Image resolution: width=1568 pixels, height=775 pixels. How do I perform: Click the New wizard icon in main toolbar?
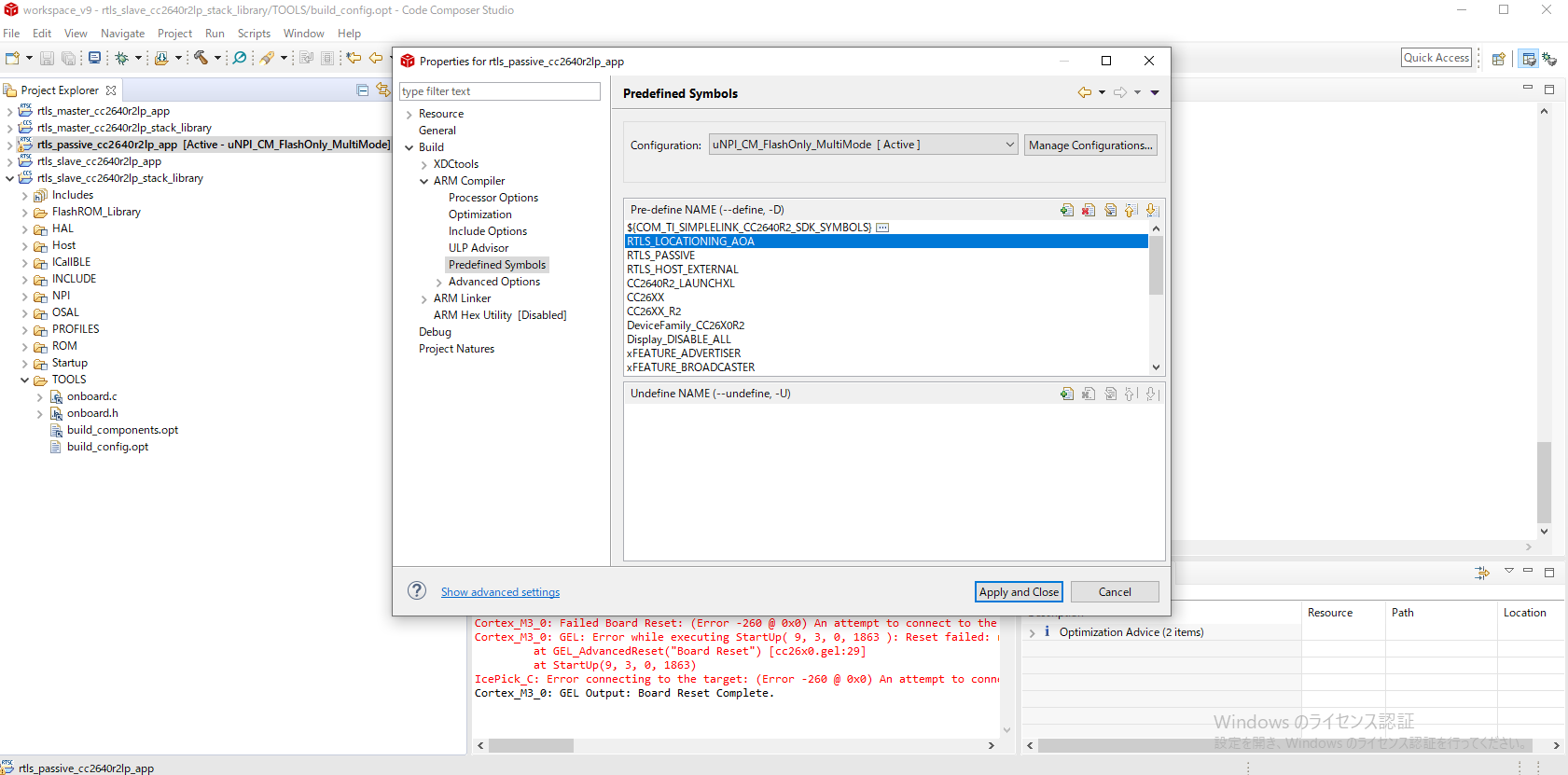click(x=12, y=58)
